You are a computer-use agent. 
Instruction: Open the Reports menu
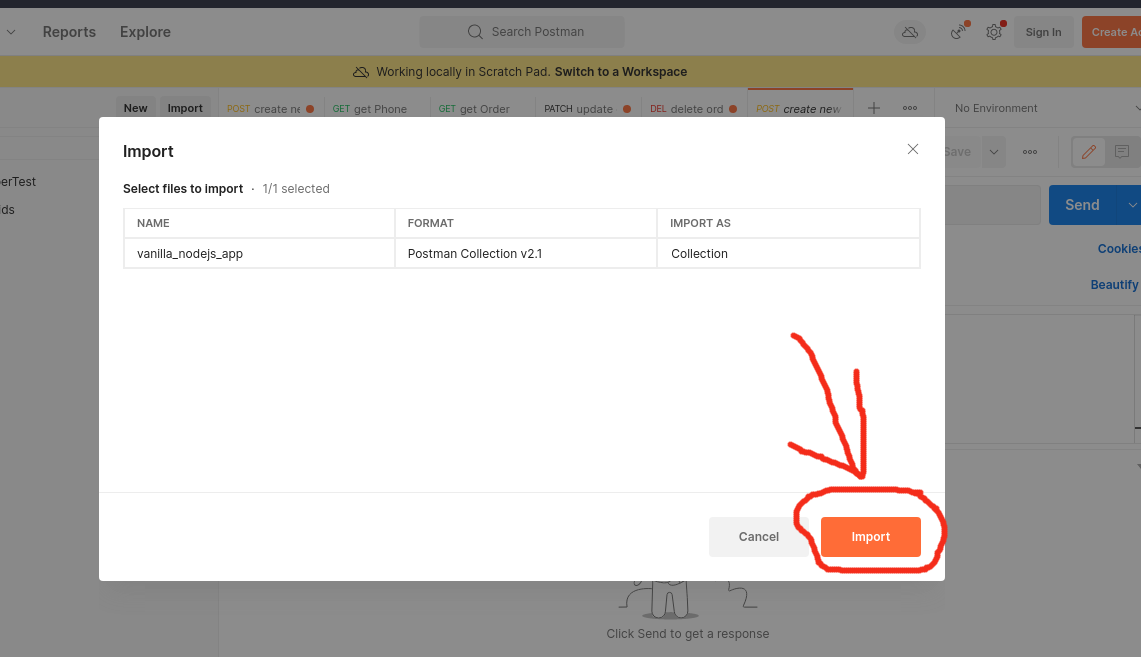[x=69, y=32]
